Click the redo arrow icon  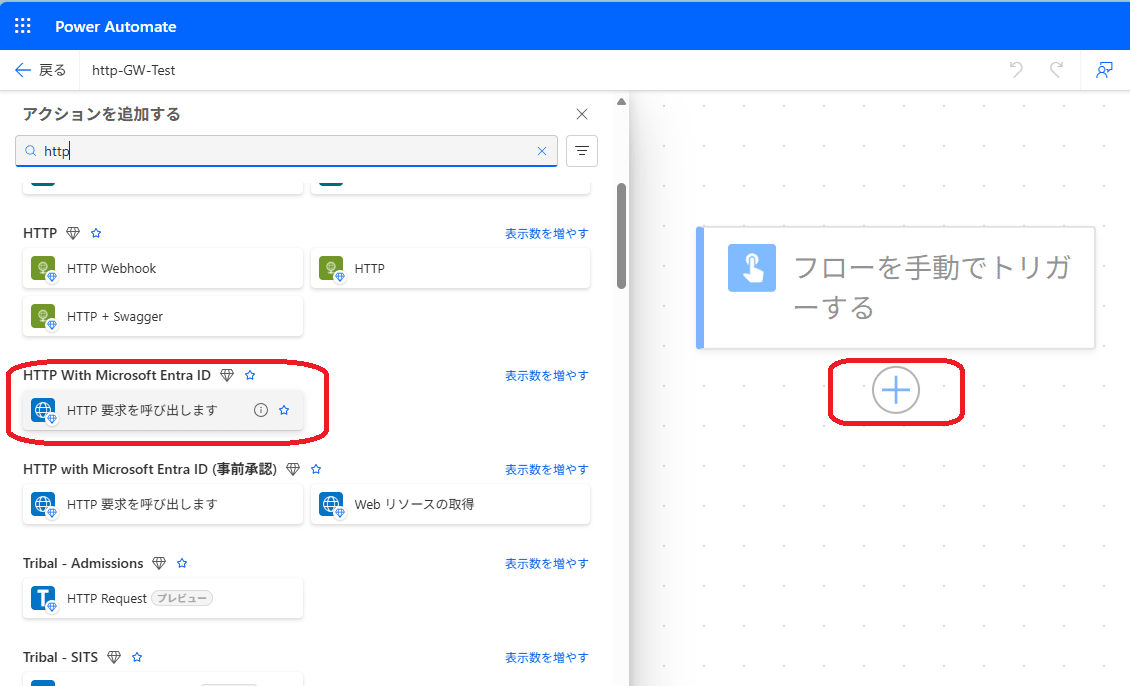click(x=1056, y=70)
